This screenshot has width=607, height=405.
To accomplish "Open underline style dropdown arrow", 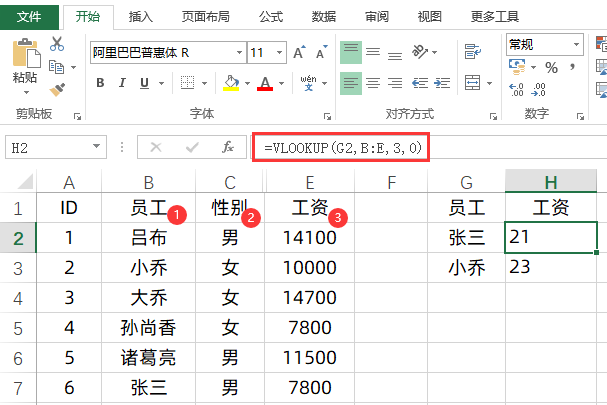I will click(161, 83).
